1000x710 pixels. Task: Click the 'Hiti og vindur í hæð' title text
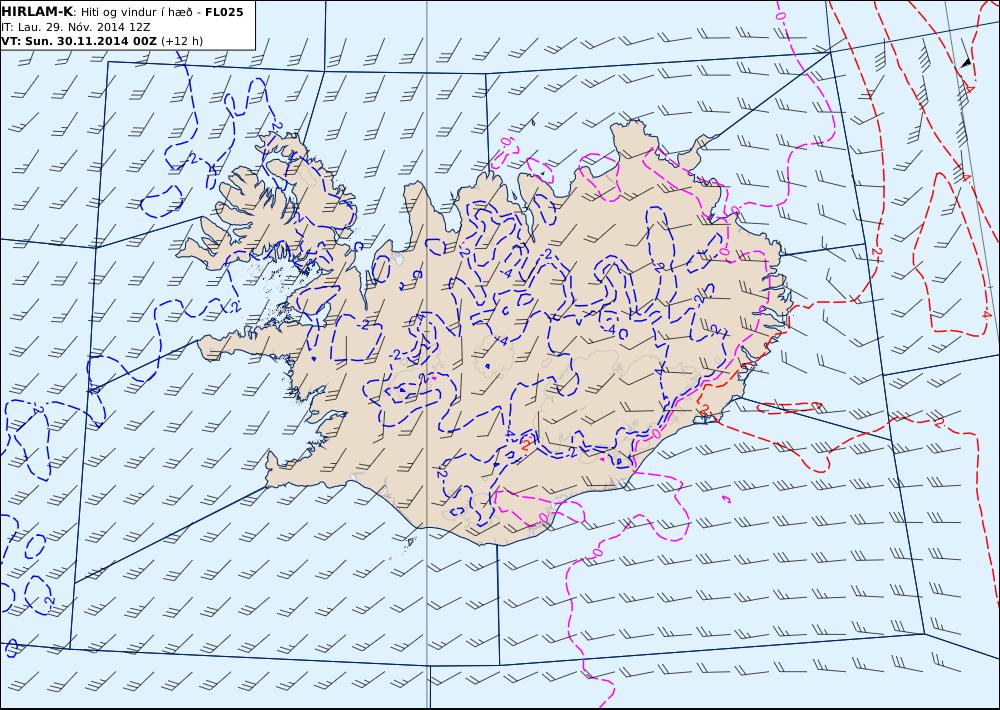coord(136,12)
